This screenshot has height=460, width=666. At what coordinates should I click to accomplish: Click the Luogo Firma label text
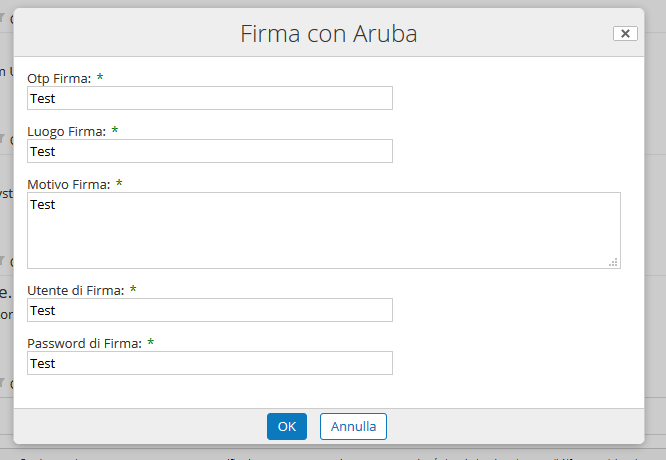point(66,132)
